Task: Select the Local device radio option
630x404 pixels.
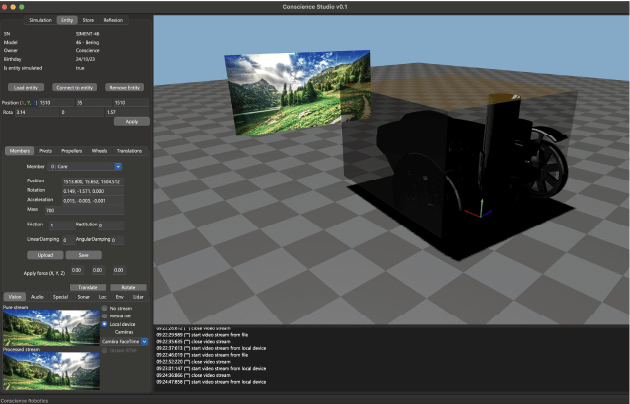Action: [105, 324]
